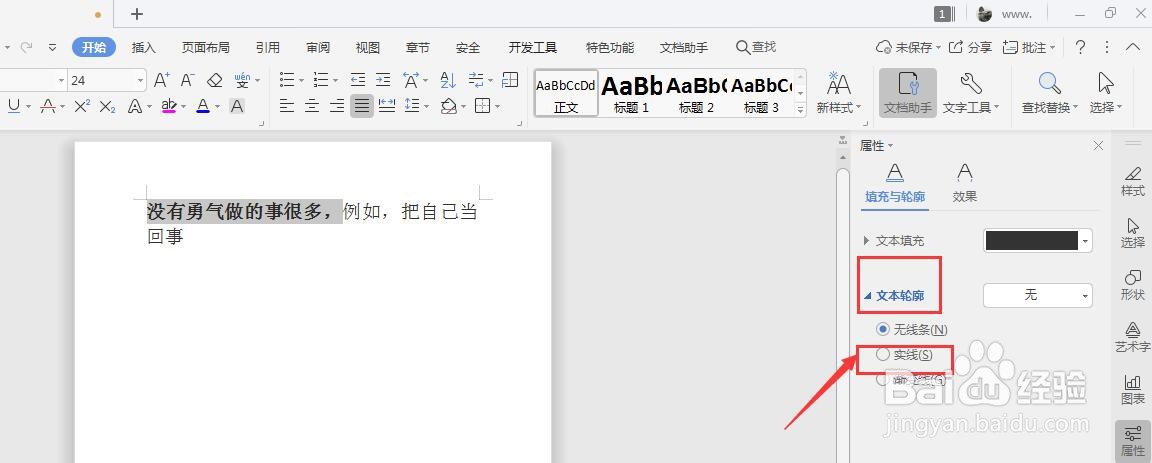Close the 属性 properties panel
Viewport: 1152px width, 463px height.
(x=1098, y=146)
